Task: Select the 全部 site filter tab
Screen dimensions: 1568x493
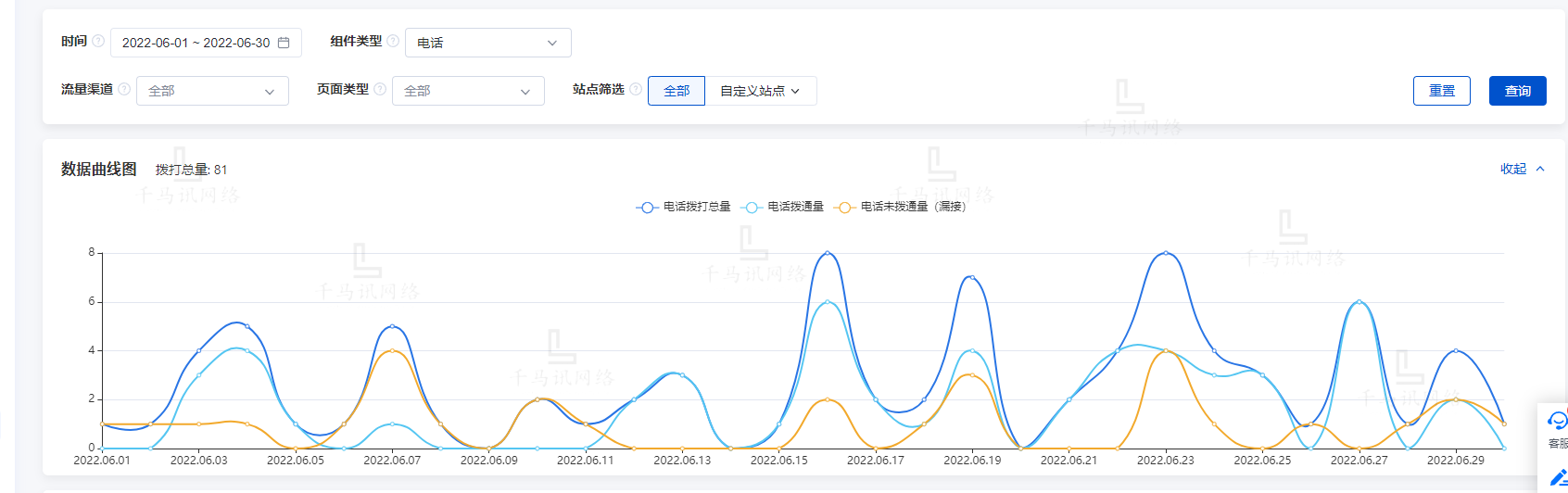Action: 677,91
